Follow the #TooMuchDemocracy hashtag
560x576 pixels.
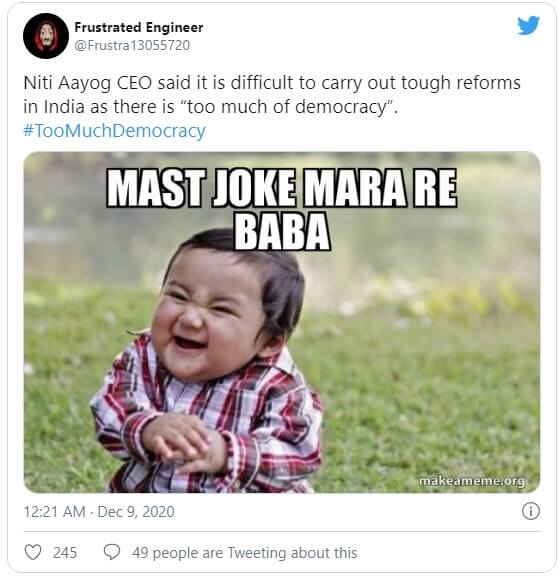point(114,130)
